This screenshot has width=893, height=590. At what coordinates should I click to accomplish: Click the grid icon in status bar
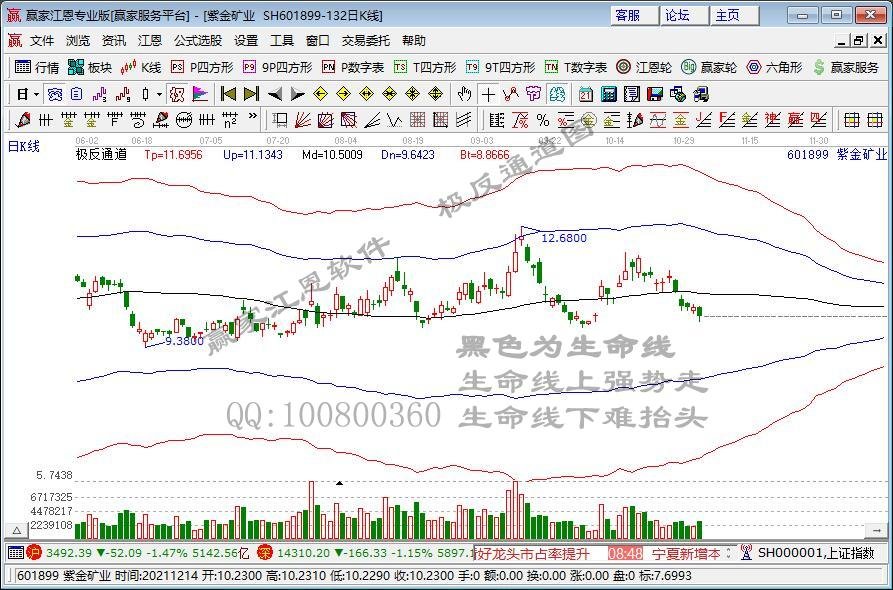(x=16, y=553)
